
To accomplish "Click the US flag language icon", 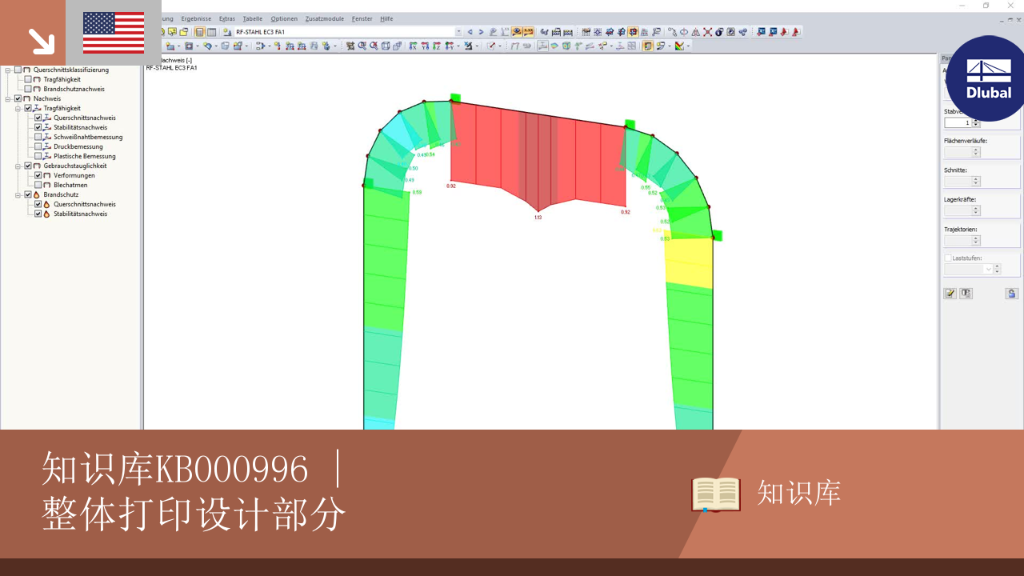I will tap(114, 33).
